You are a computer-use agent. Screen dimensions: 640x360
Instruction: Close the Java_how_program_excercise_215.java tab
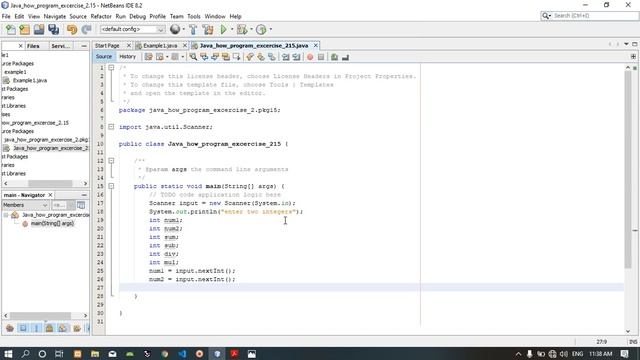316,46
